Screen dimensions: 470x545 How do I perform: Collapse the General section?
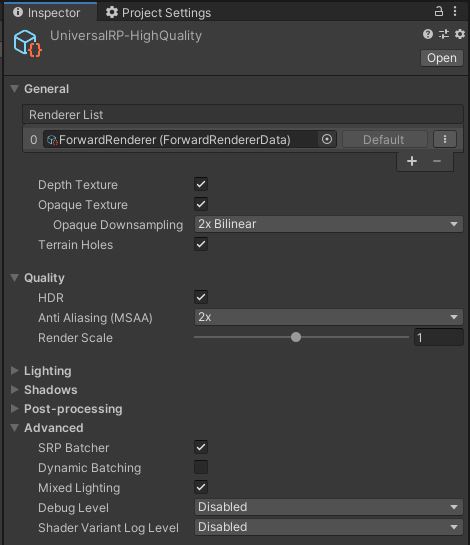point(14,89)
